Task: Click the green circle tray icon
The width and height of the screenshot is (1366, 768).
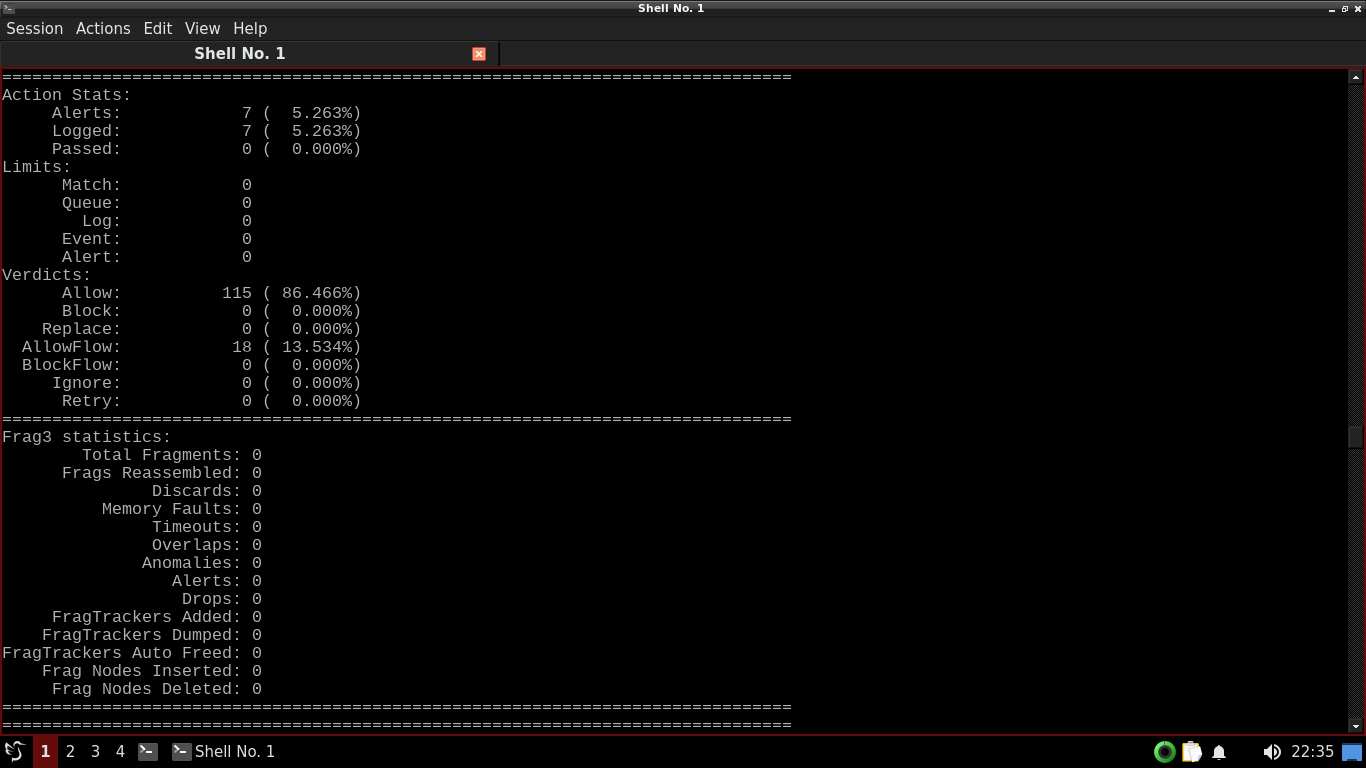Action: 1164,752
